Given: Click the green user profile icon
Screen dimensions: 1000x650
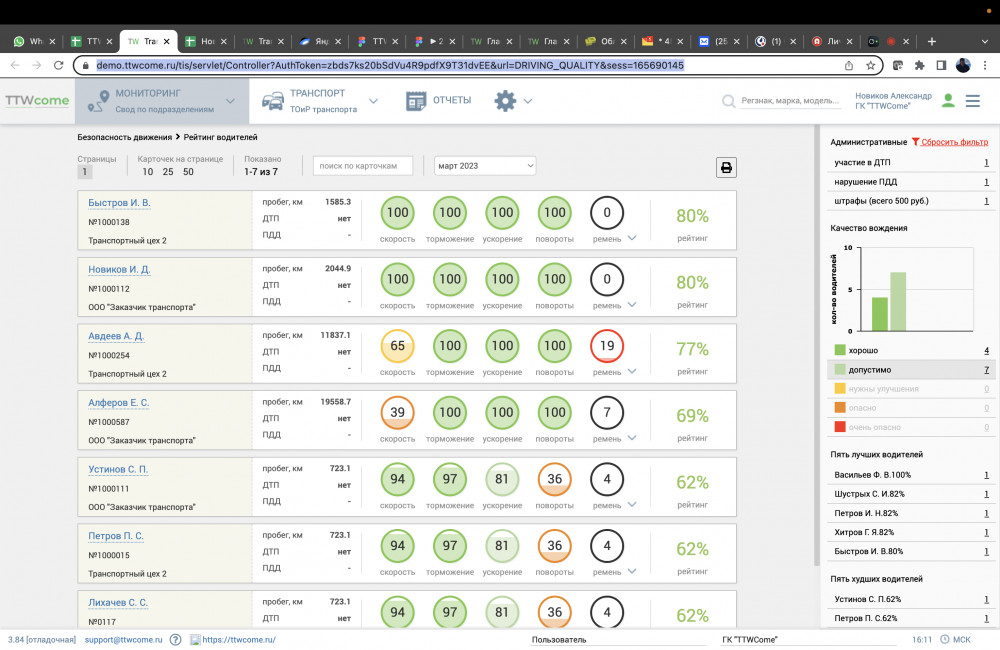Looking at the screenshot, I should click(947, 101).
